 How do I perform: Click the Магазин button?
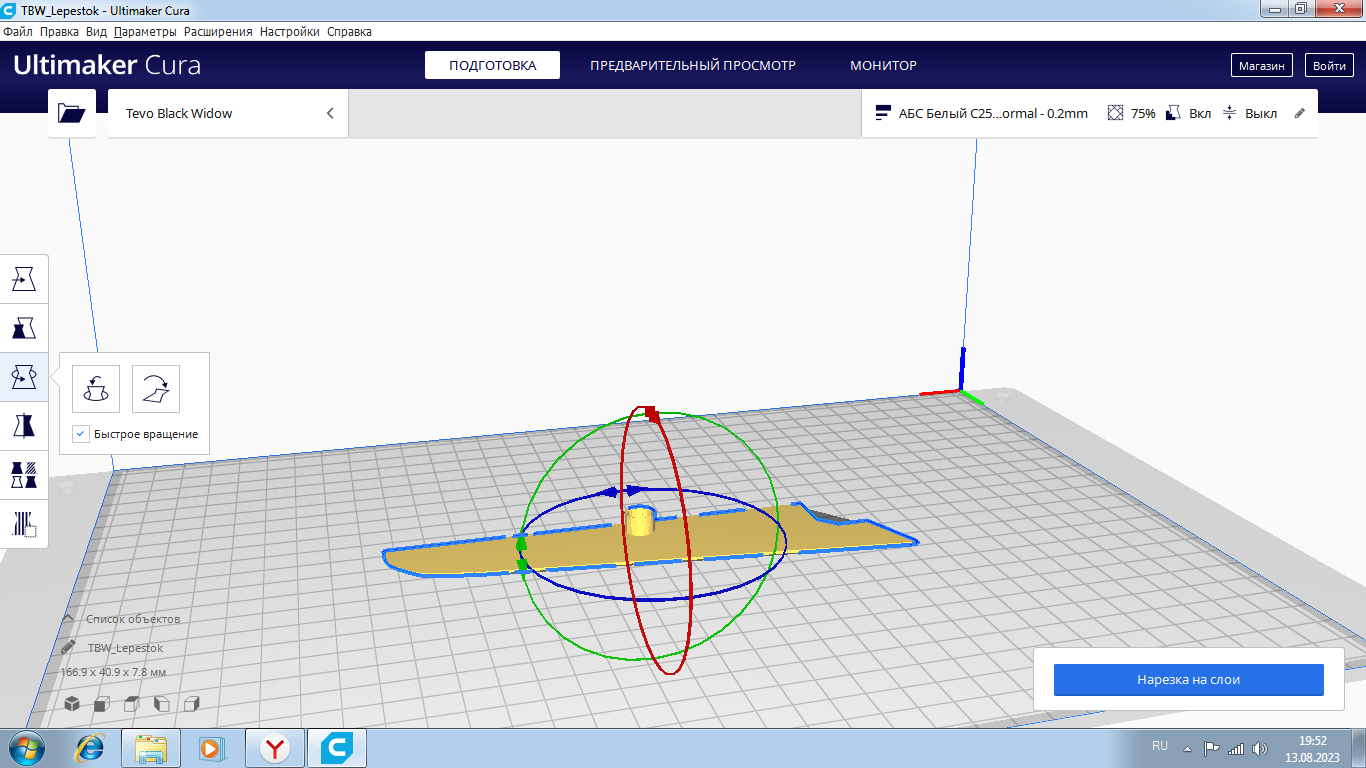click(1261, 65)
